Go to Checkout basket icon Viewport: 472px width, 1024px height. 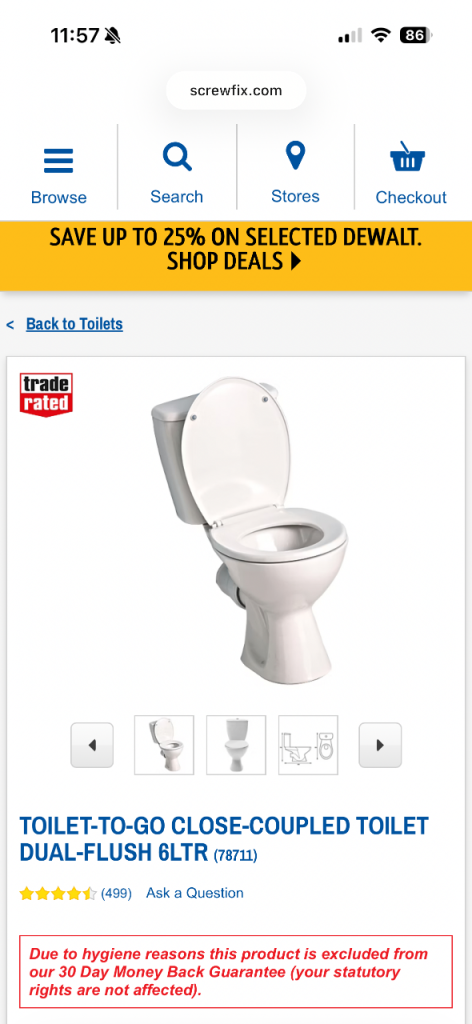(408, 157)
